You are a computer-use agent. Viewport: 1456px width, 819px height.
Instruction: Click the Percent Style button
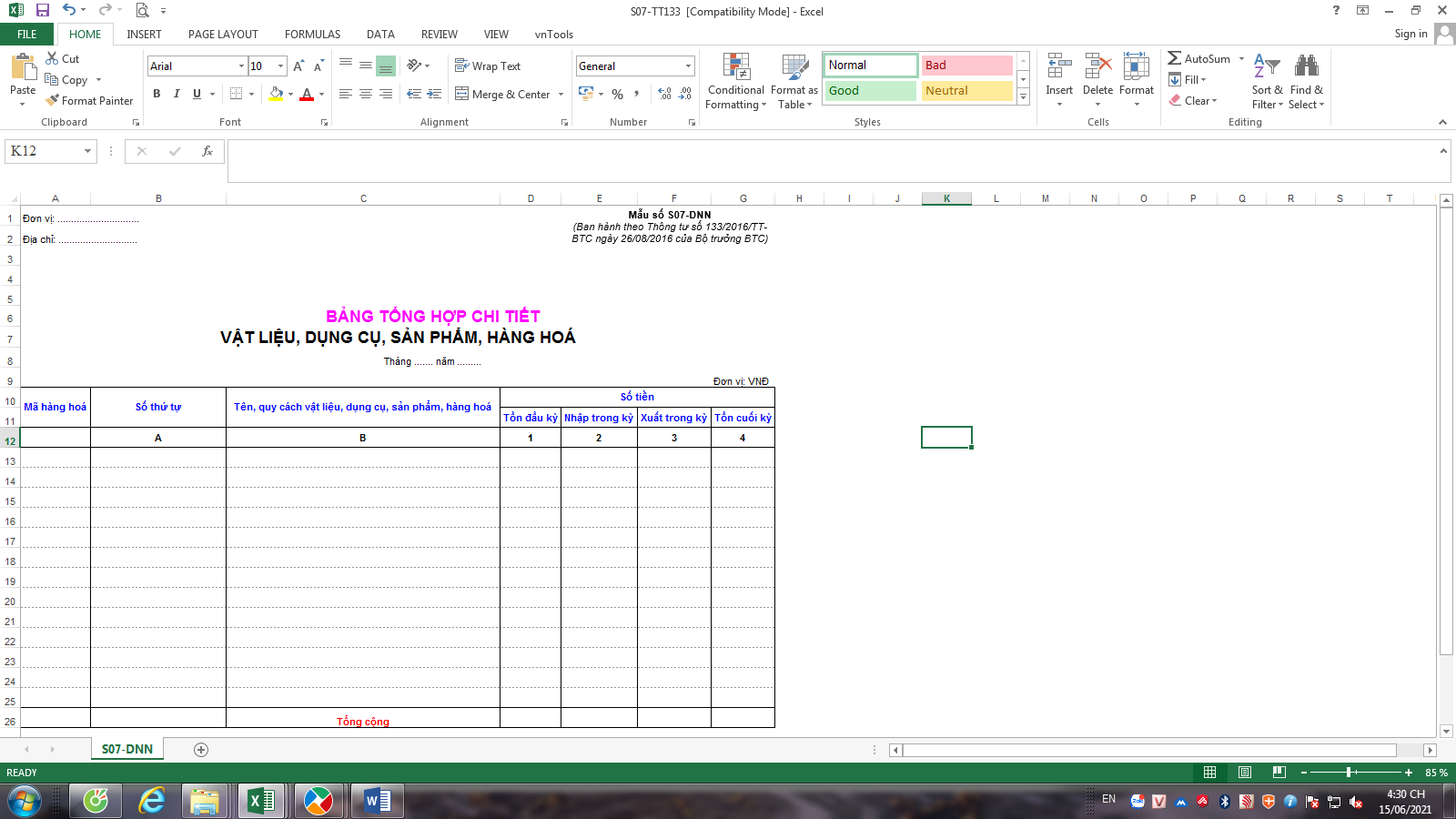click(x=618, y=94)
